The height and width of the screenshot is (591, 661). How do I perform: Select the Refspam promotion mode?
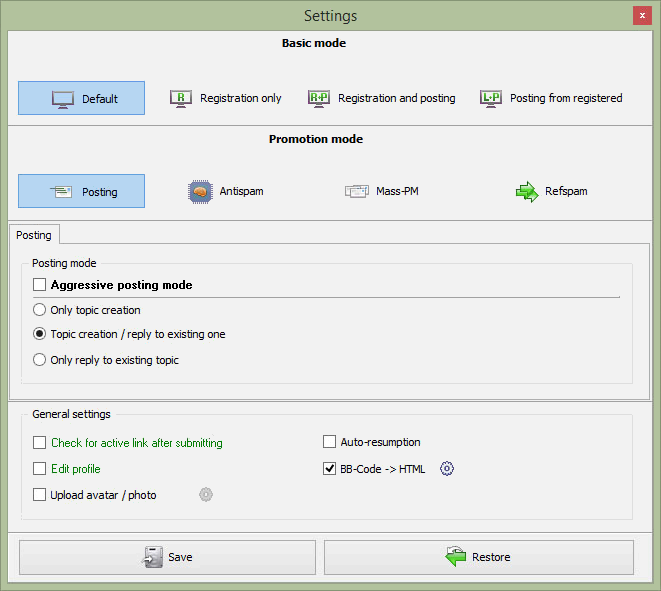[x=551, y=191]
